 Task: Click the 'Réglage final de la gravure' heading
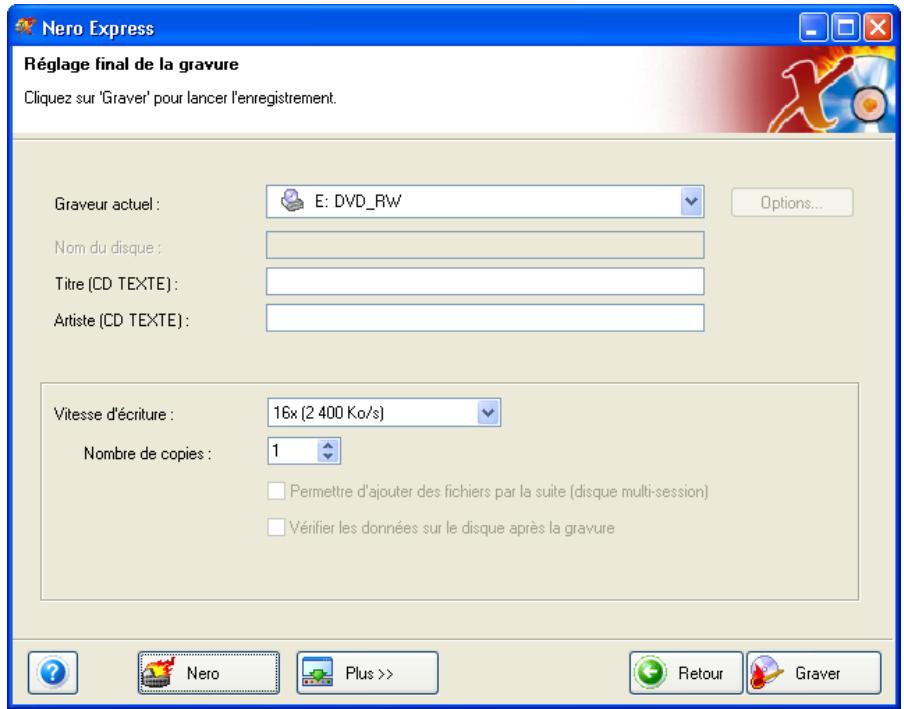[x=131, y=64]
